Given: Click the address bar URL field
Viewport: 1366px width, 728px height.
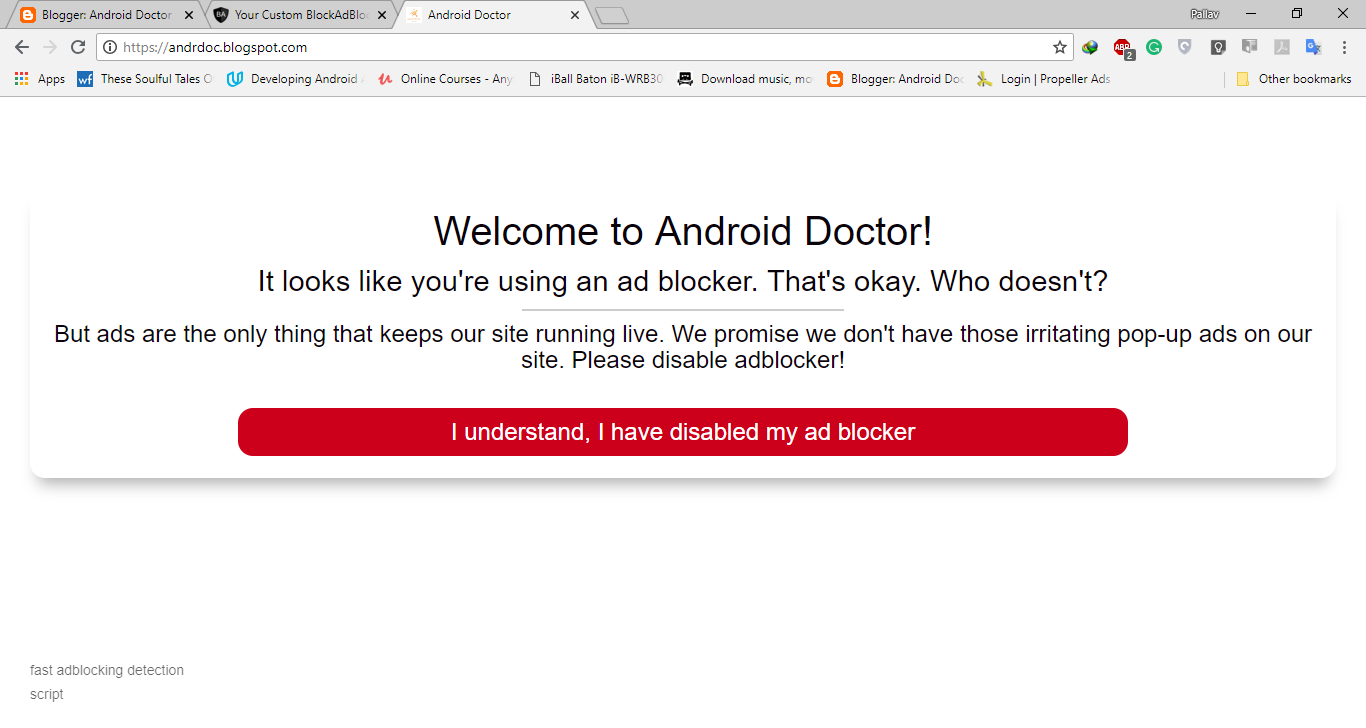Looking at the screenshot, I should [x=584, y=47].
